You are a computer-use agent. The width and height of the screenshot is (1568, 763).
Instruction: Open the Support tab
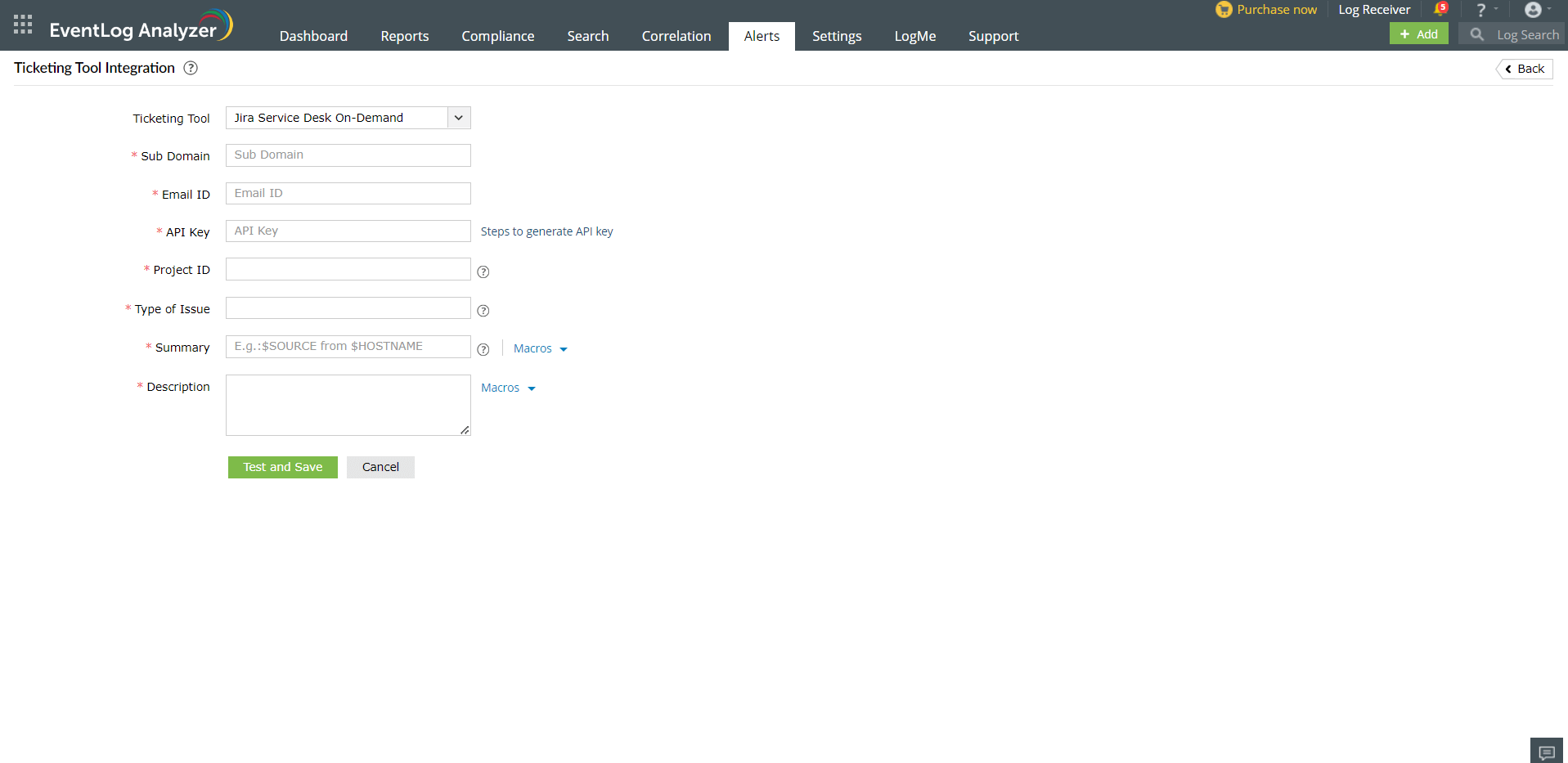tap(994, 36)
